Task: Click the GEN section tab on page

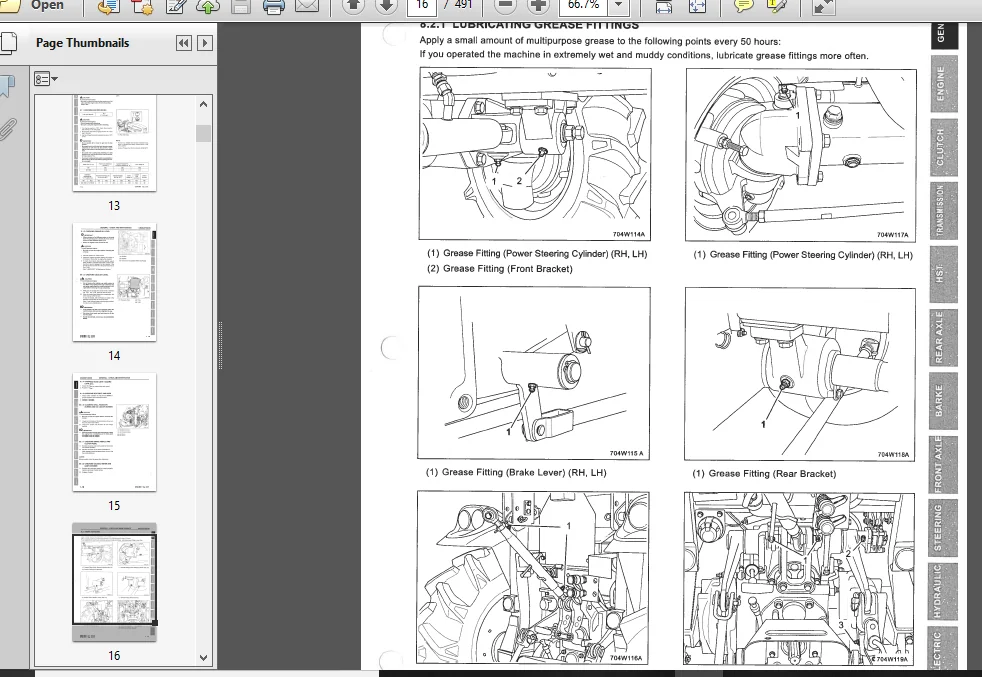Action: [944, 35]
